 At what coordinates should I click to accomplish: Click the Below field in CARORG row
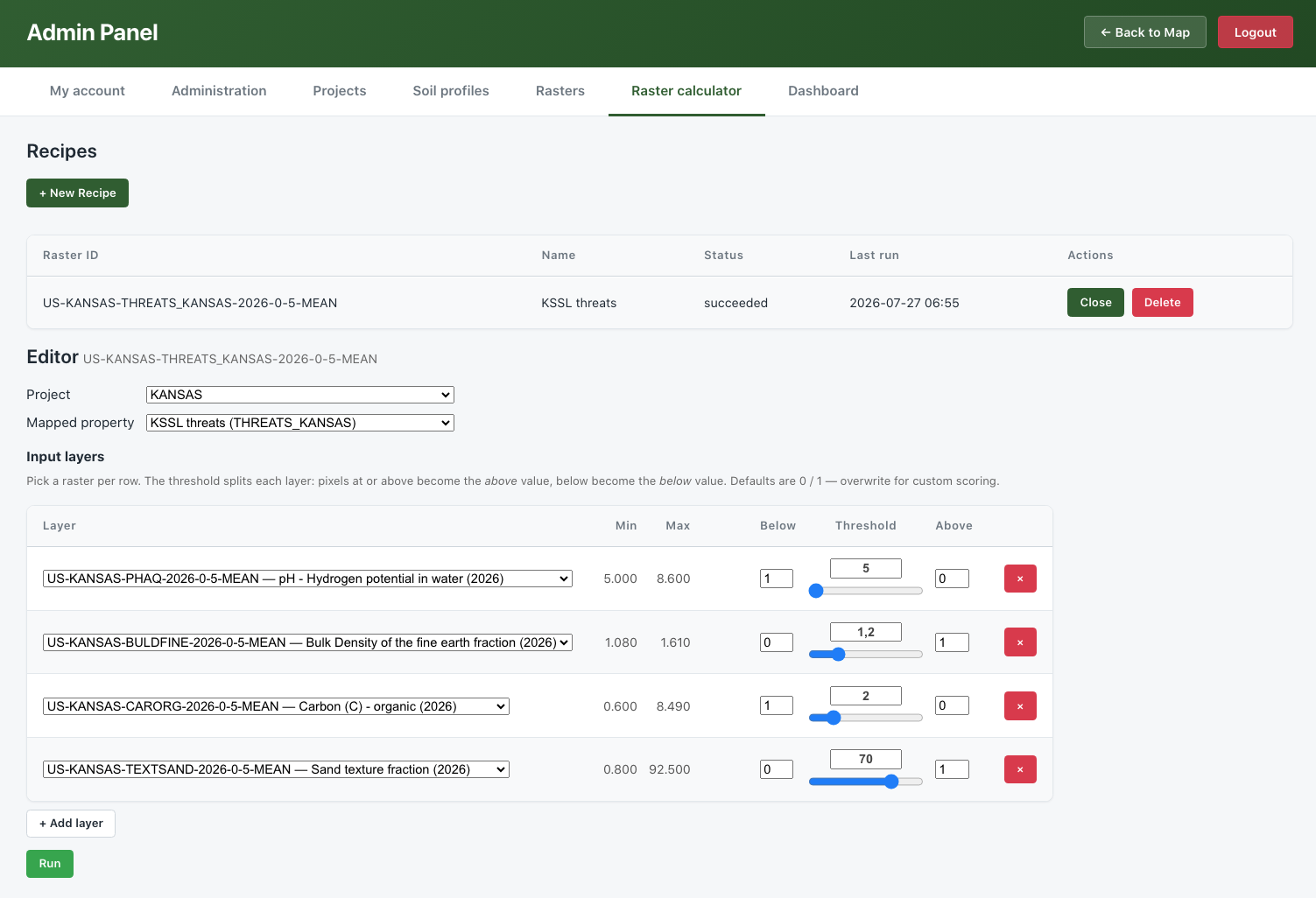pyautogui.click(x=777, y=705)
